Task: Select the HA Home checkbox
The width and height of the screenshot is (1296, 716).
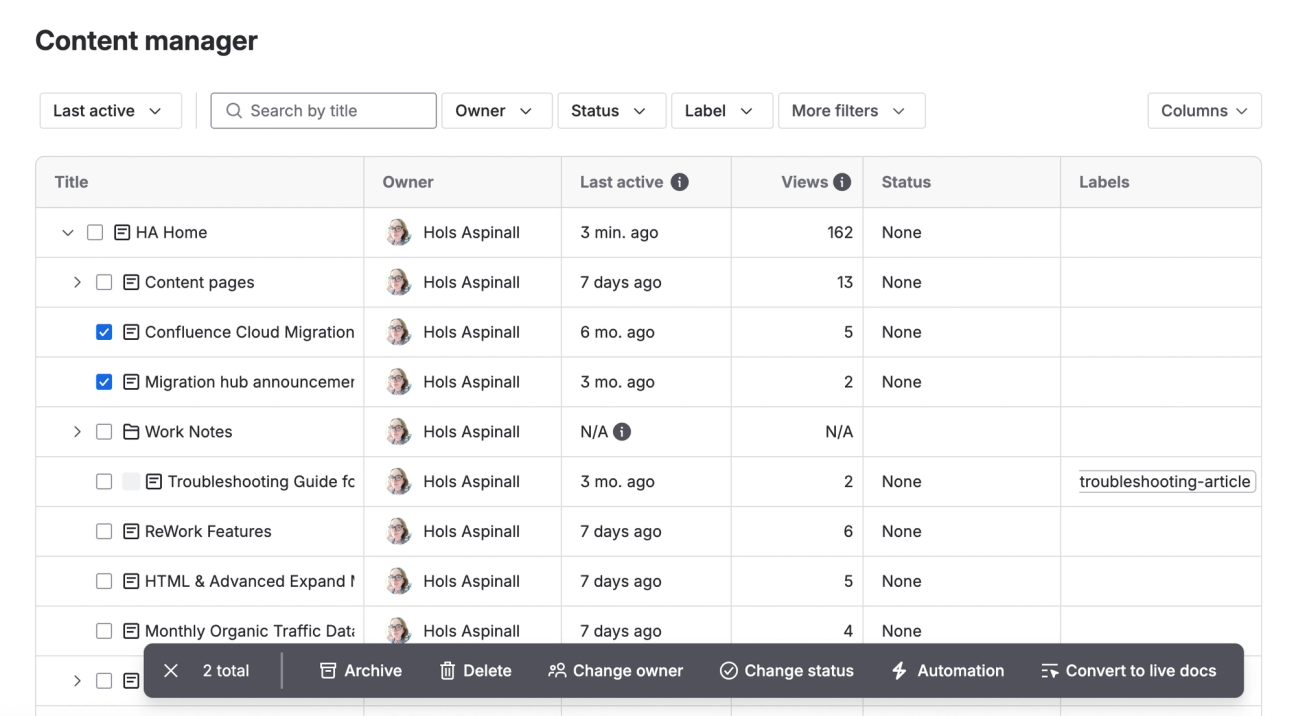Action: 95,232
